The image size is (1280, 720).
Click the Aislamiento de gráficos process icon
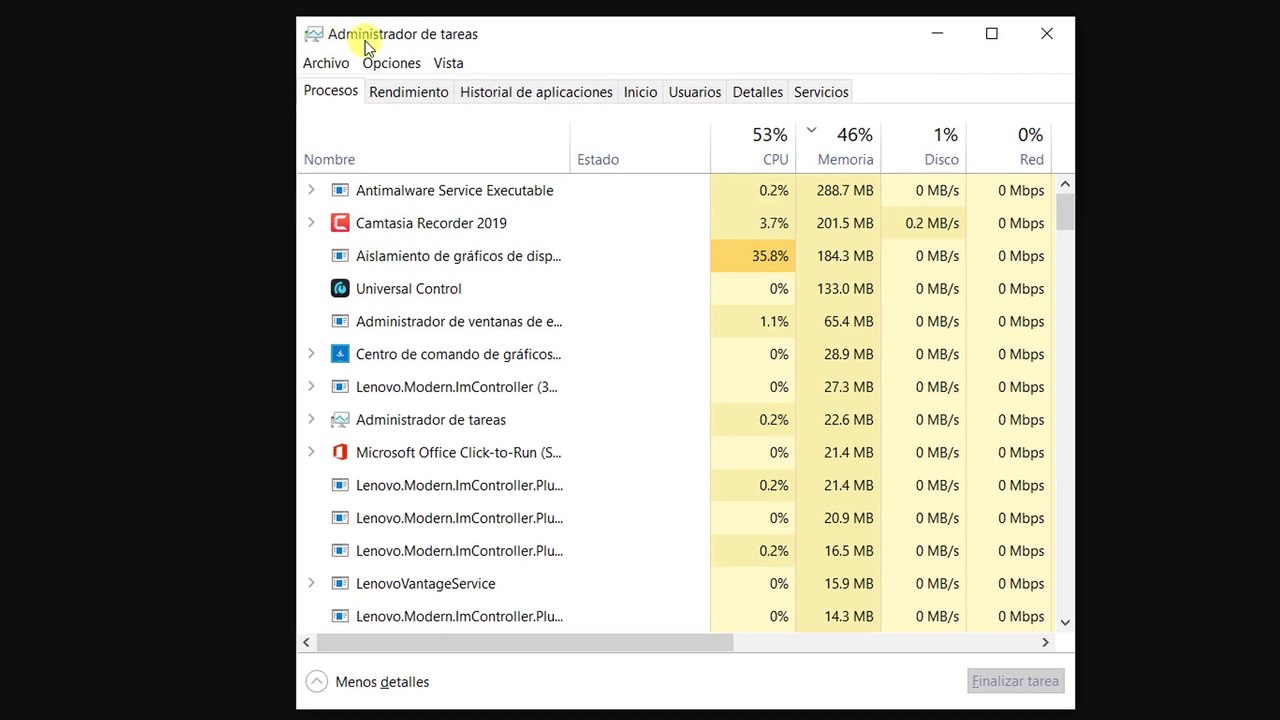click(340, 256)
